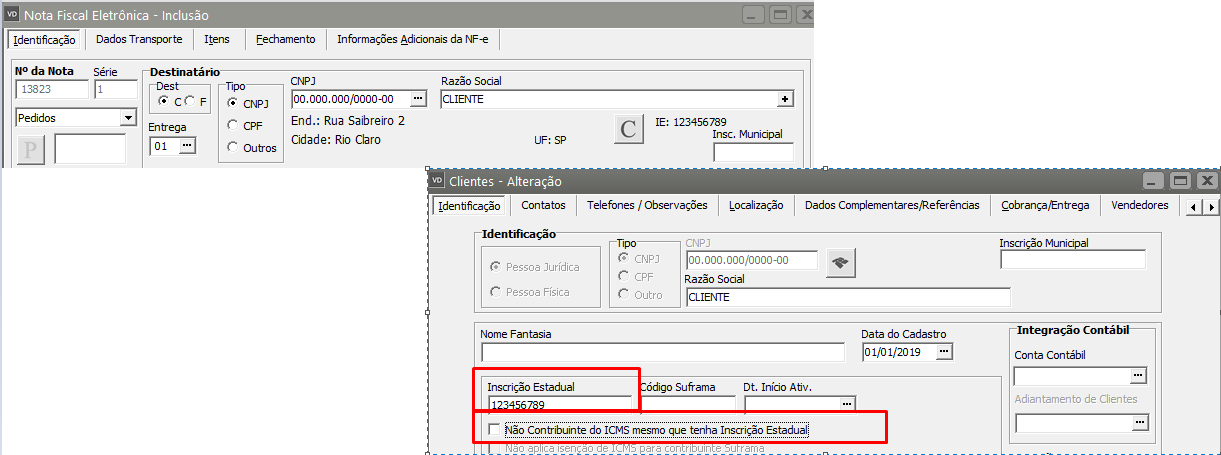Click Inscrição Municipal field in Clientes window

1072,260
